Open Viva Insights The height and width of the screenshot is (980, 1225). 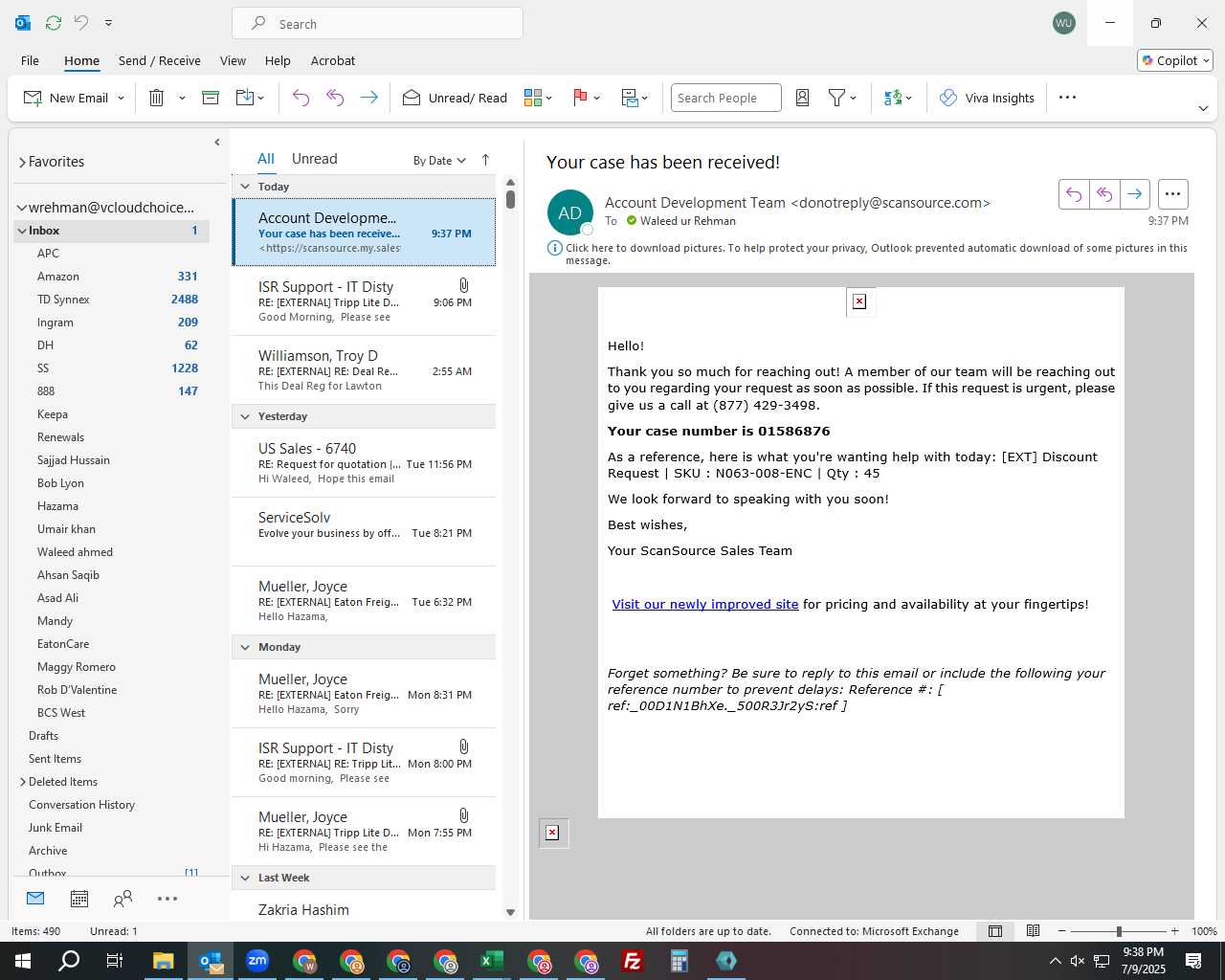(988, 98)
